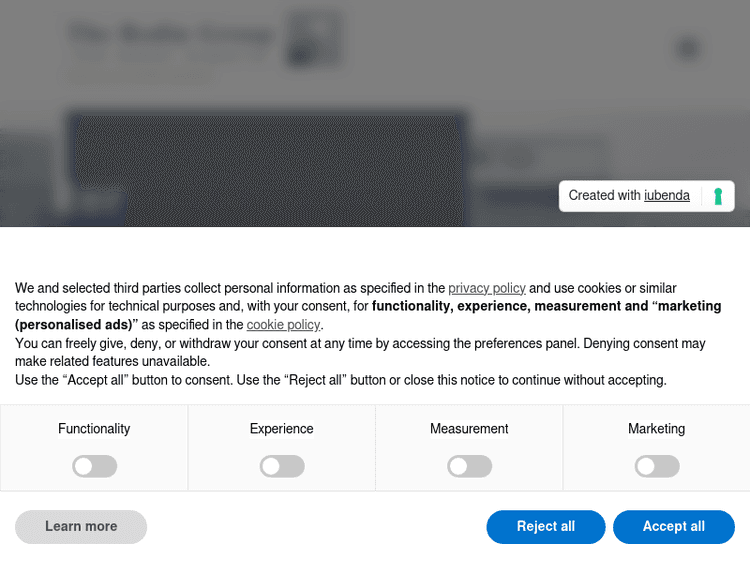Screen dimensions: 750x563
Task: Reject all cookies
Action: point(546,527)
